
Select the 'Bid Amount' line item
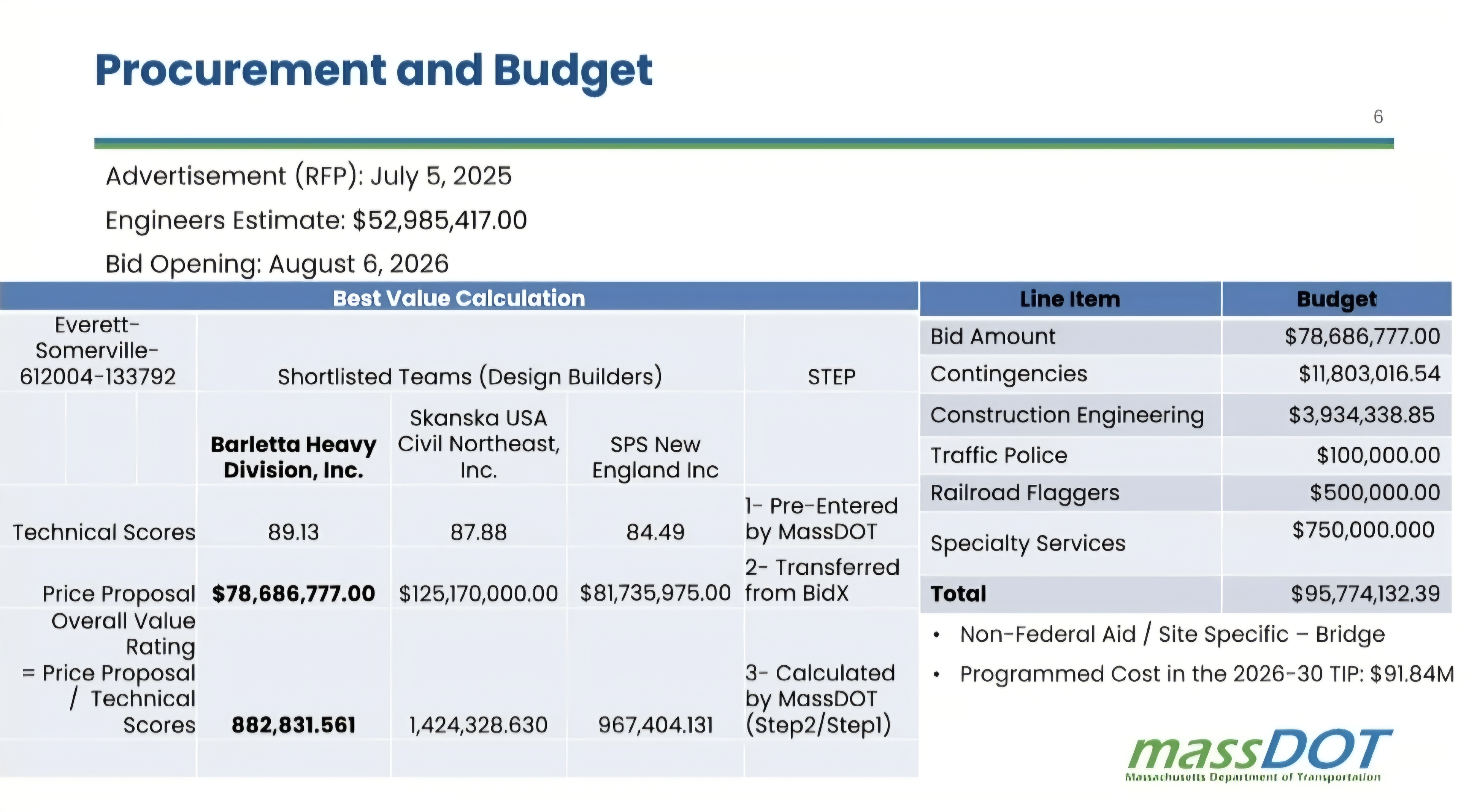pos(993,336)
